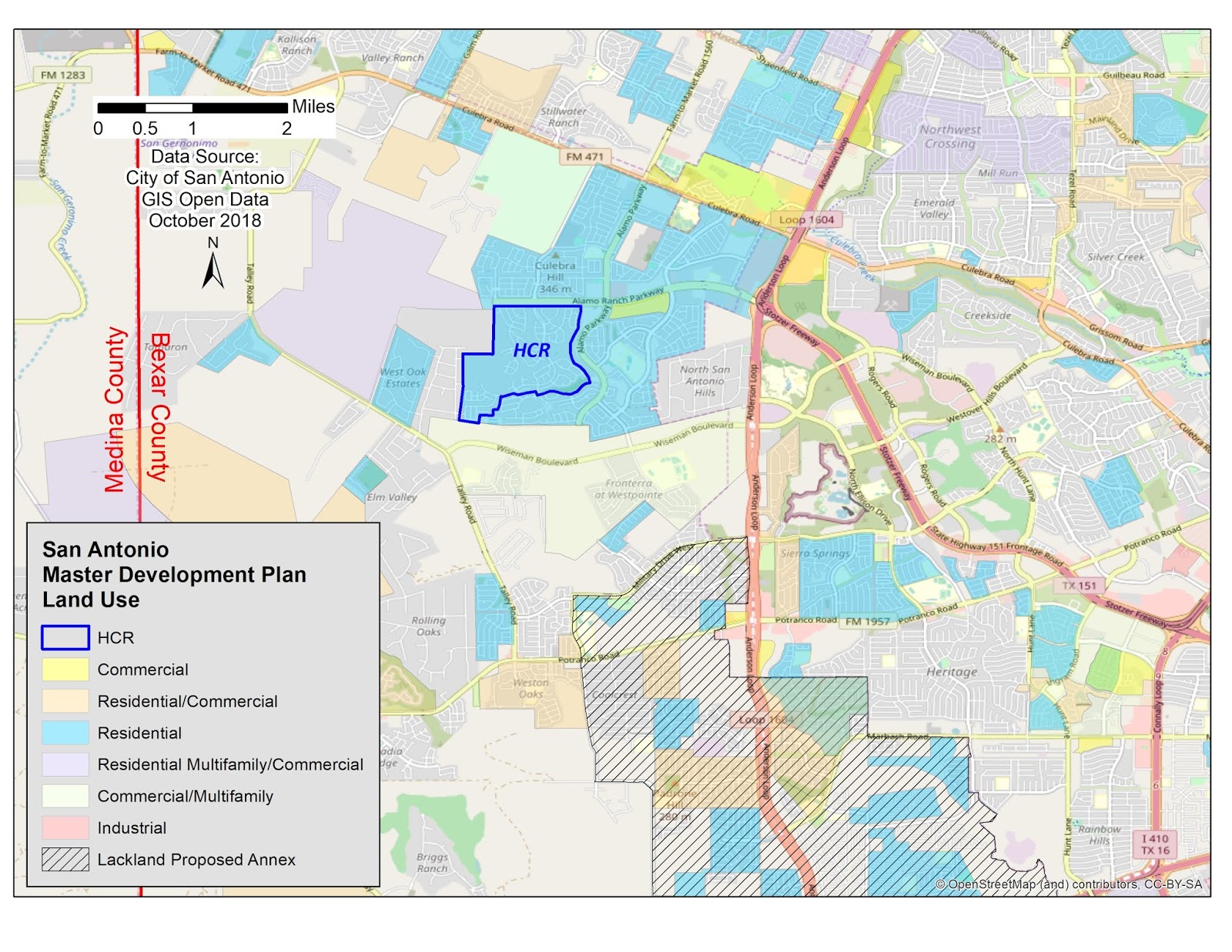Image resolution: width=1232 pixels, height=952 pixels.
Task: Click the Rainbow Hills label
Action: click(x=1100, y=835)
